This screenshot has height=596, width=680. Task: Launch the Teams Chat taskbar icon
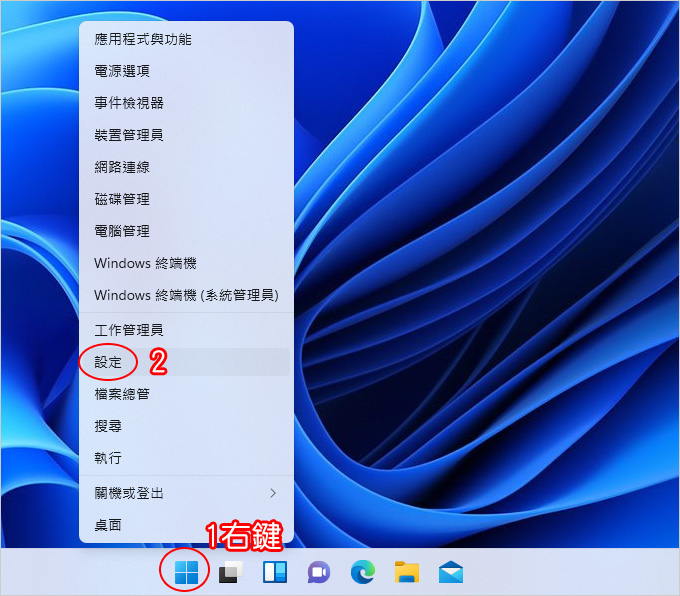(319, 572)
